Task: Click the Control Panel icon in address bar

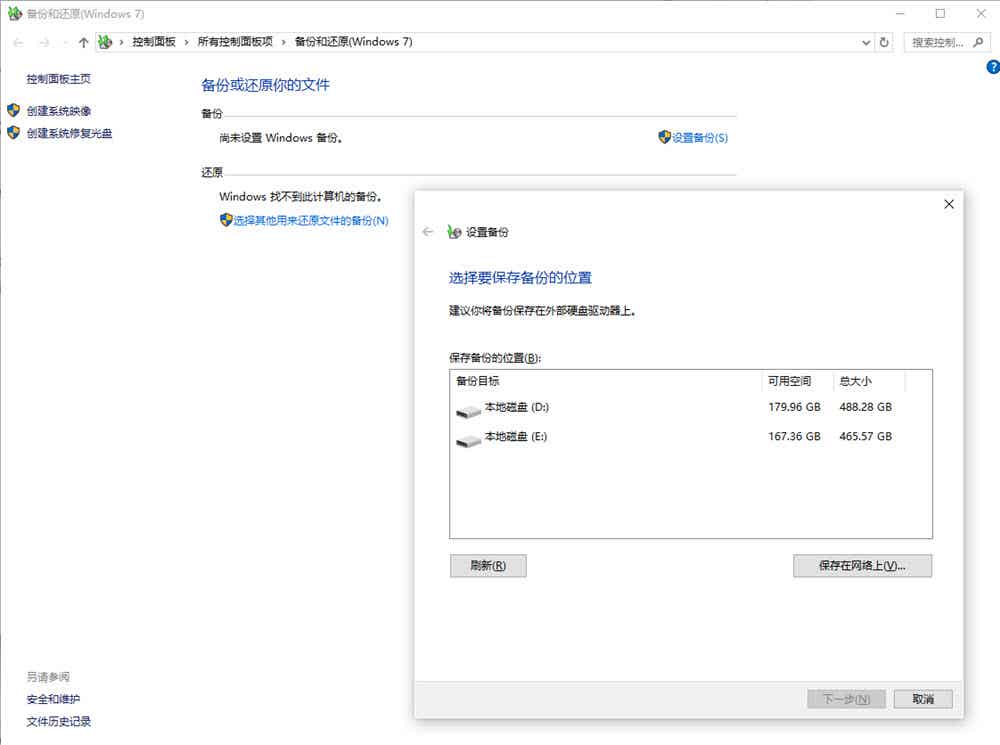Action: 105,42
